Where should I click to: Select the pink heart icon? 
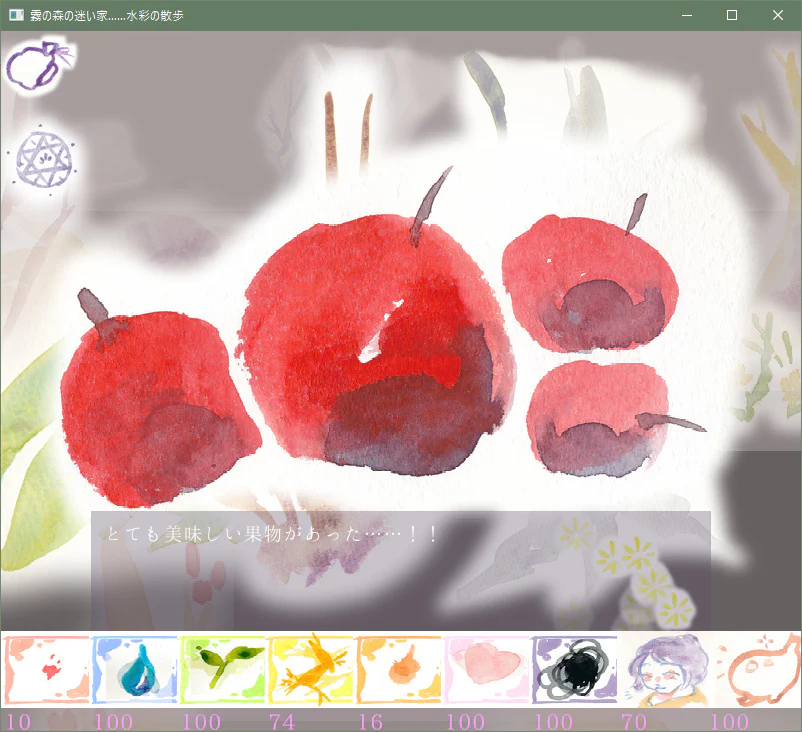[486, 667]
